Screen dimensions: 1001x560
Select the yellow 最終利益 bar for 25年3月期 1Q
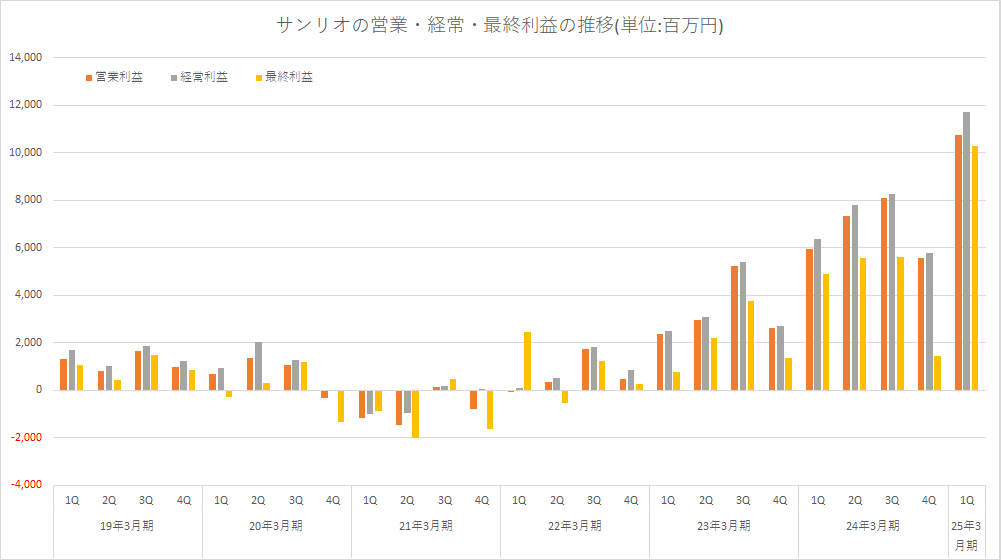tap(975, 268)
